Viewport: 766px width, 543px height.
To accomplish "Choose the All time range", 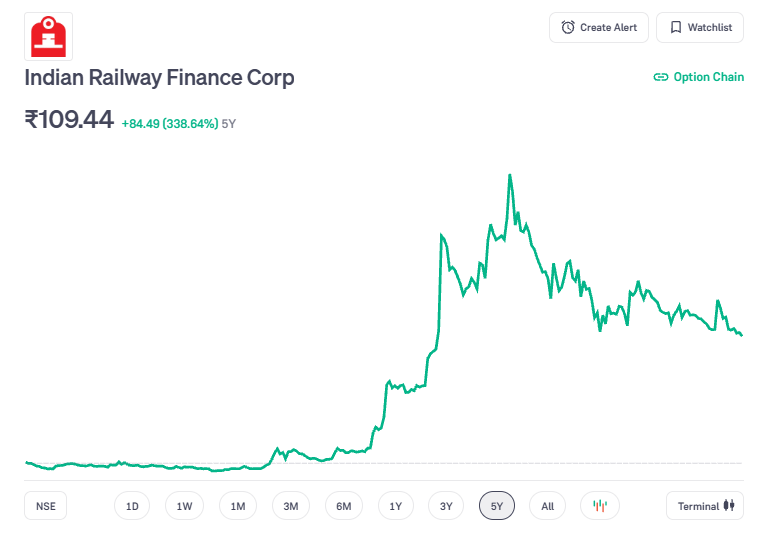I will pyautogui.click(x=547, y=506).
